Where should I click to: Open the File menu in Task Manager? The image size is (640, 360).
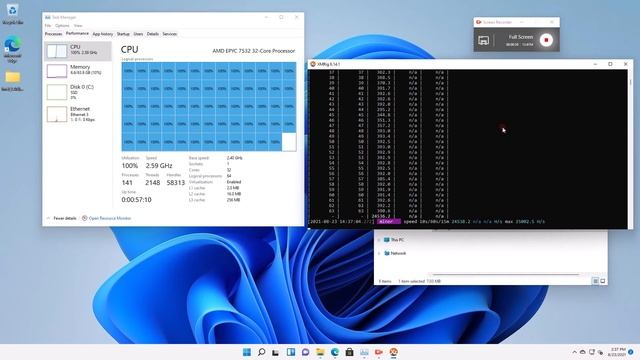coord(48,26)
